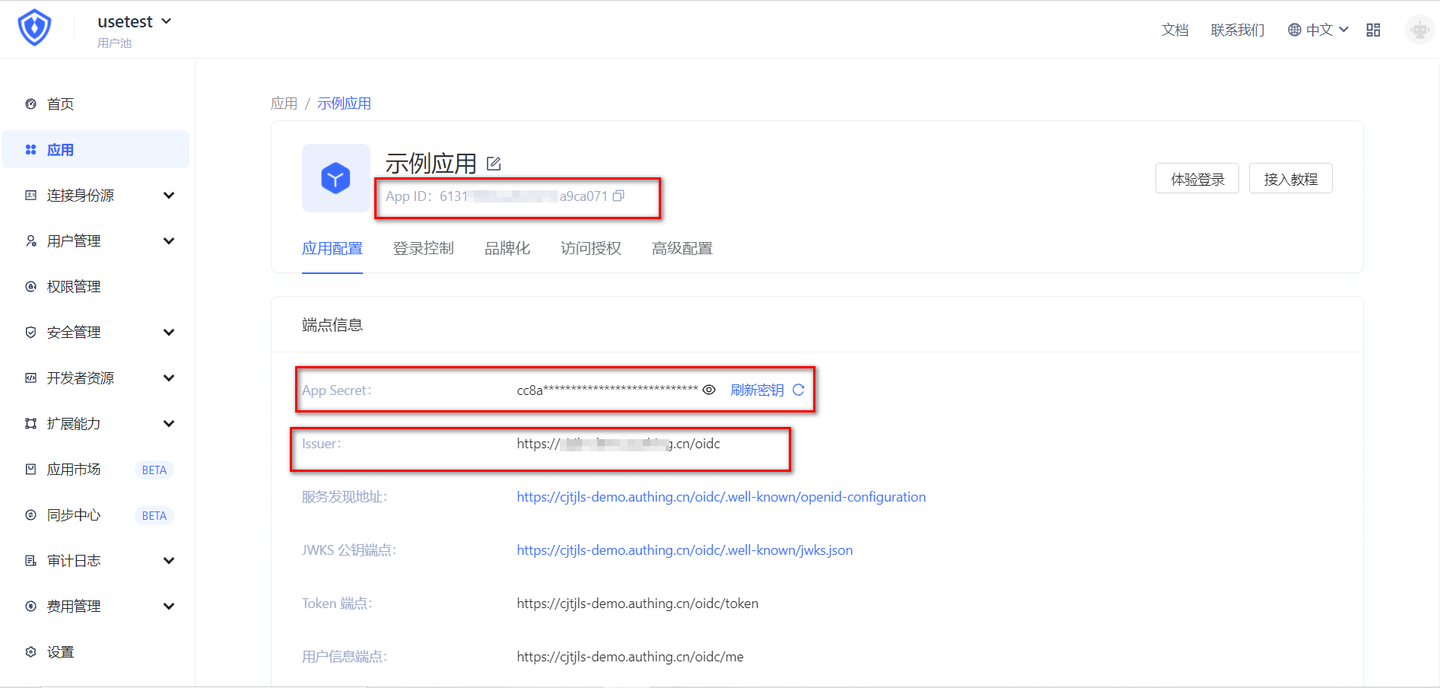The height and width of the screenshot is (688, 1440).
Task: Switch to the 品牌化 tab
Action: [507, 248]
